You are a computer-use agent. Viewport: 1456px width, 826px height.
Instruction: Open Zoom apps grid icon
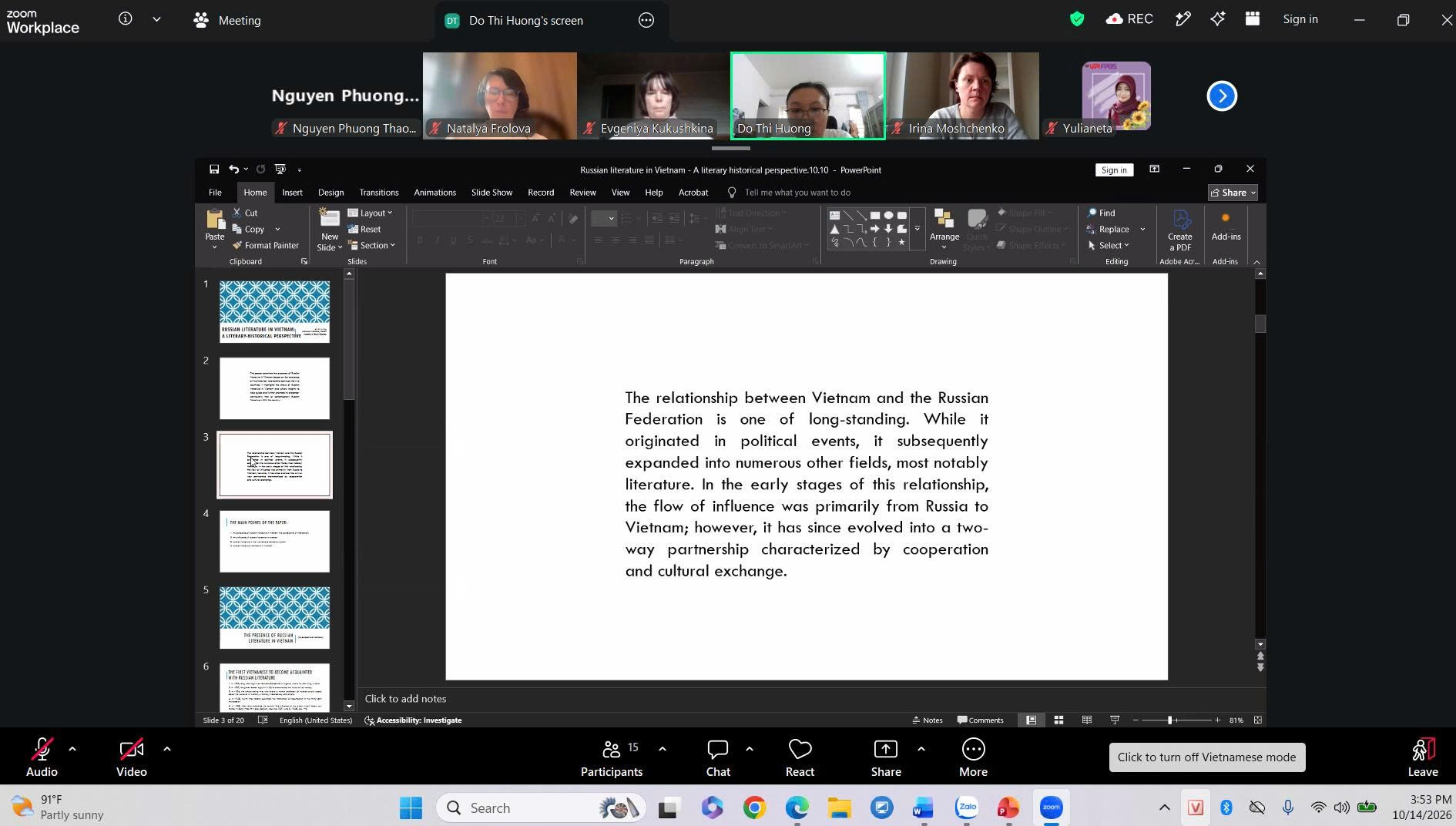pyautogui.click(x=1253, y=19)
